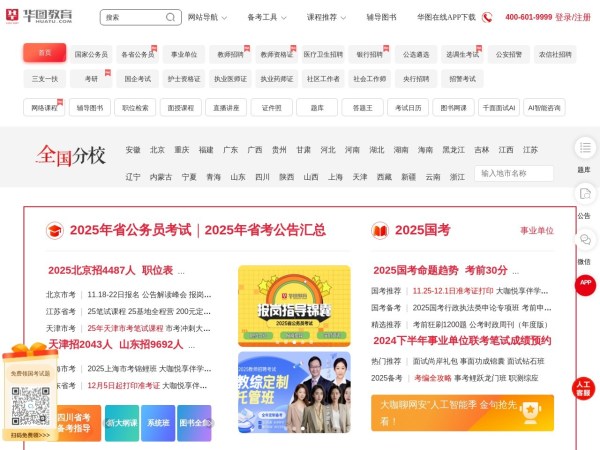Click the red APP sidebar icon

point(584,285)
